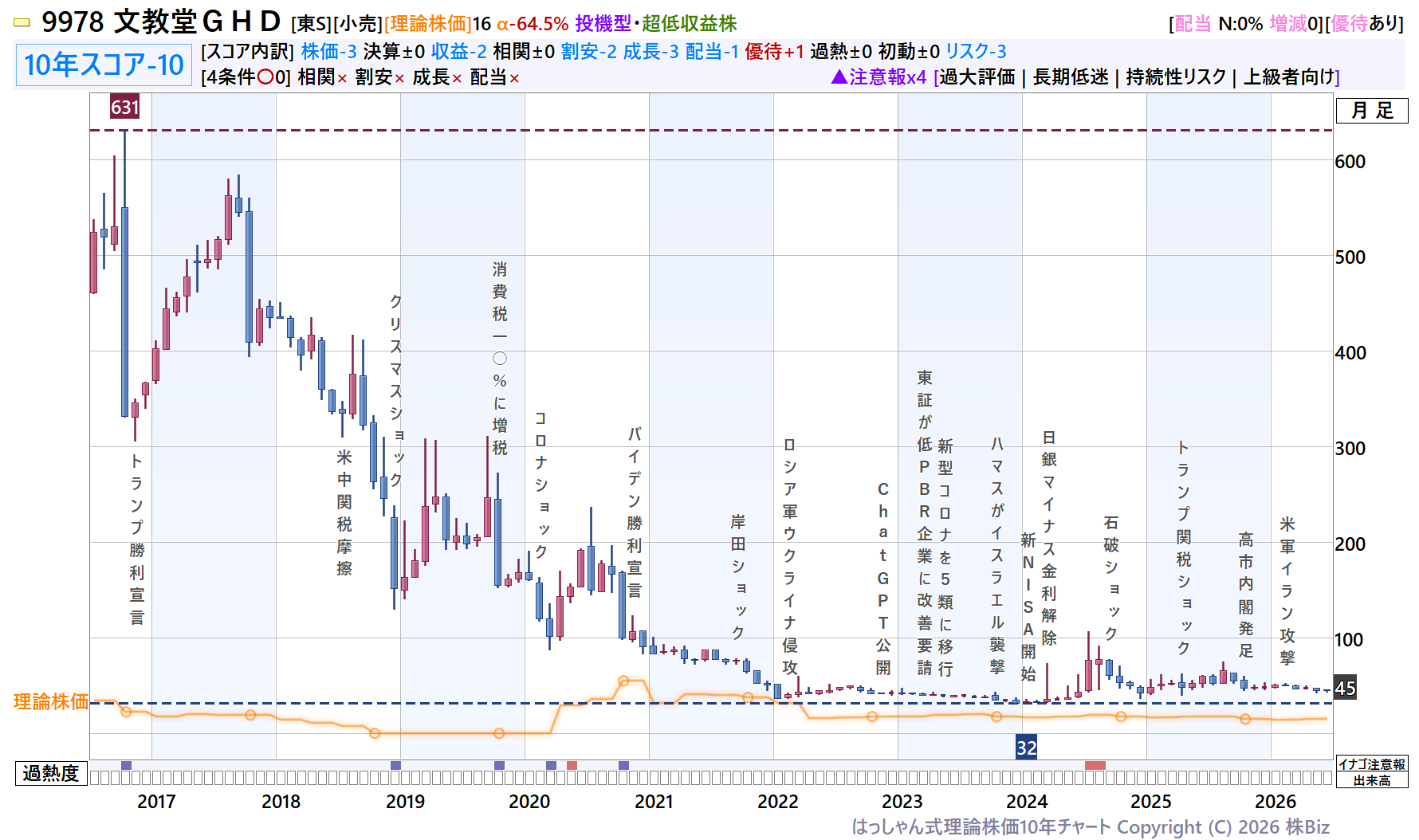The image size is (1419, 840).
Task: Click the ▲注意報x4 warning text
Action: click(x=879, y=77)
